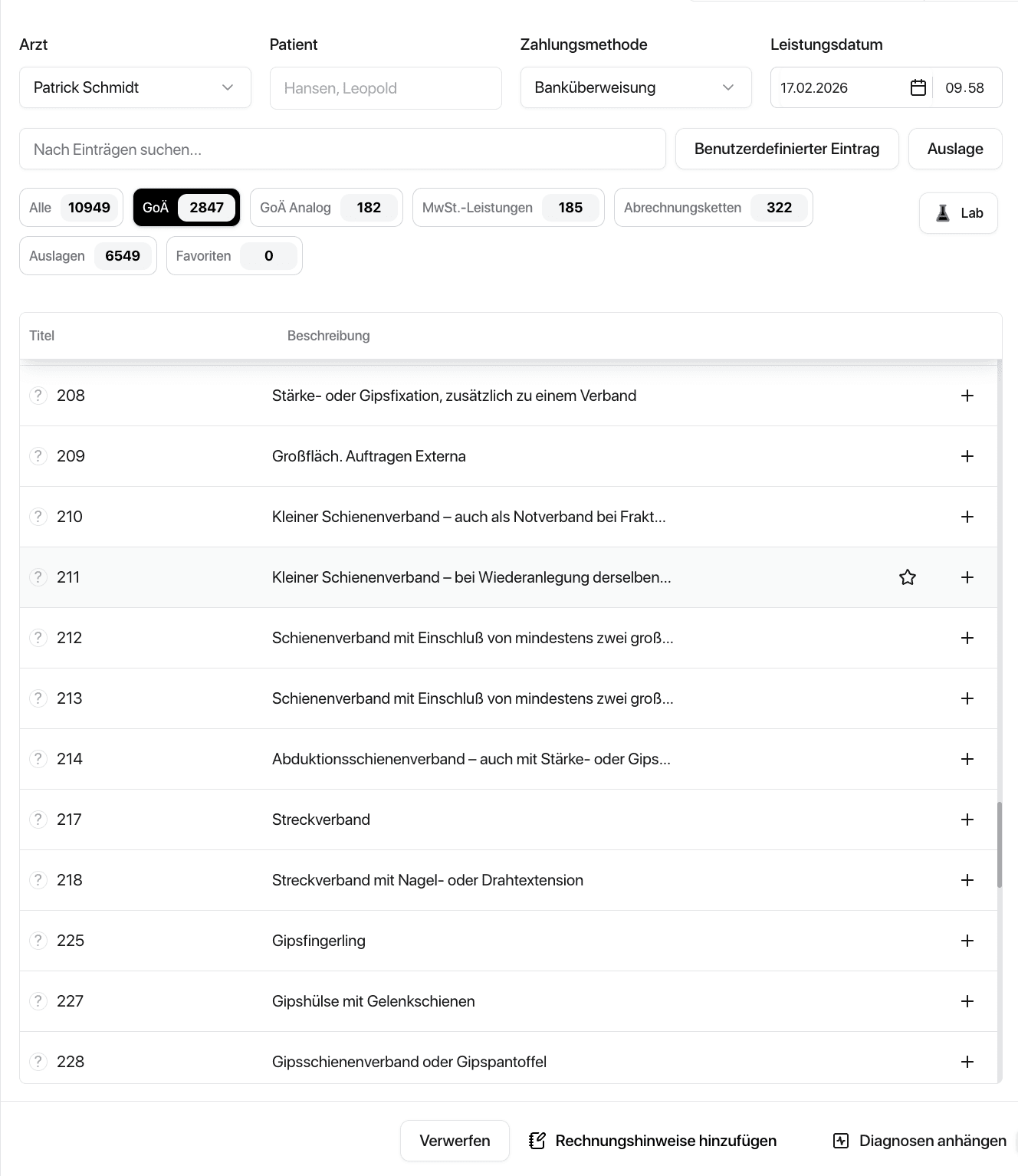Viewport: 1018px width, 1176px height.
Task: Click question mark icon beside 210
Action: point(38,517)
